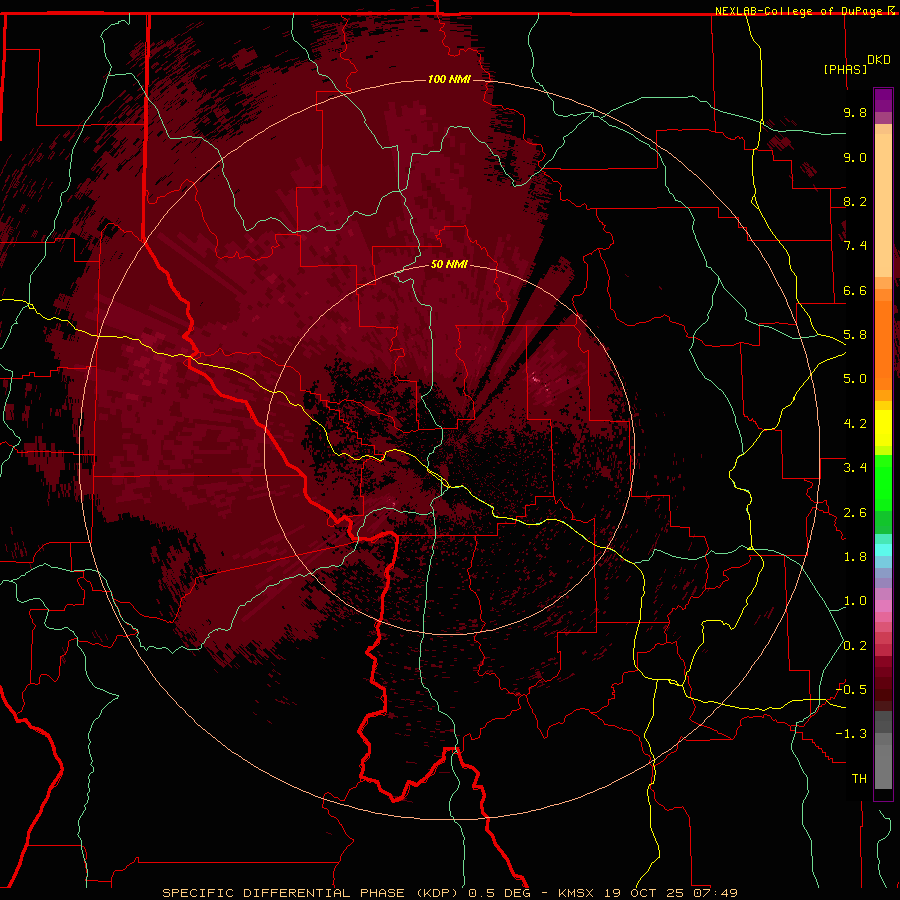900x900 pixels.
Task: Select the dark red segment of the color scale
Action: click(x=883, y=683)
